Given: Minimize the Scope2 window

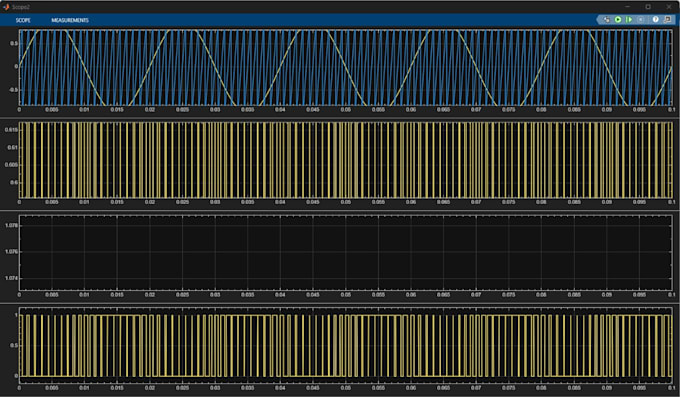Looking at the screenshot, I should tap(628, 7).
